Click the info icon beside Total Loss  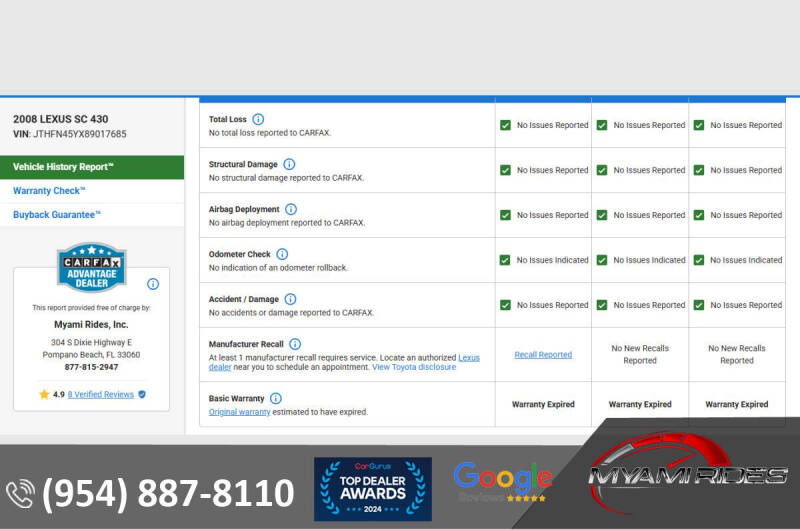[x=258, y=119]
